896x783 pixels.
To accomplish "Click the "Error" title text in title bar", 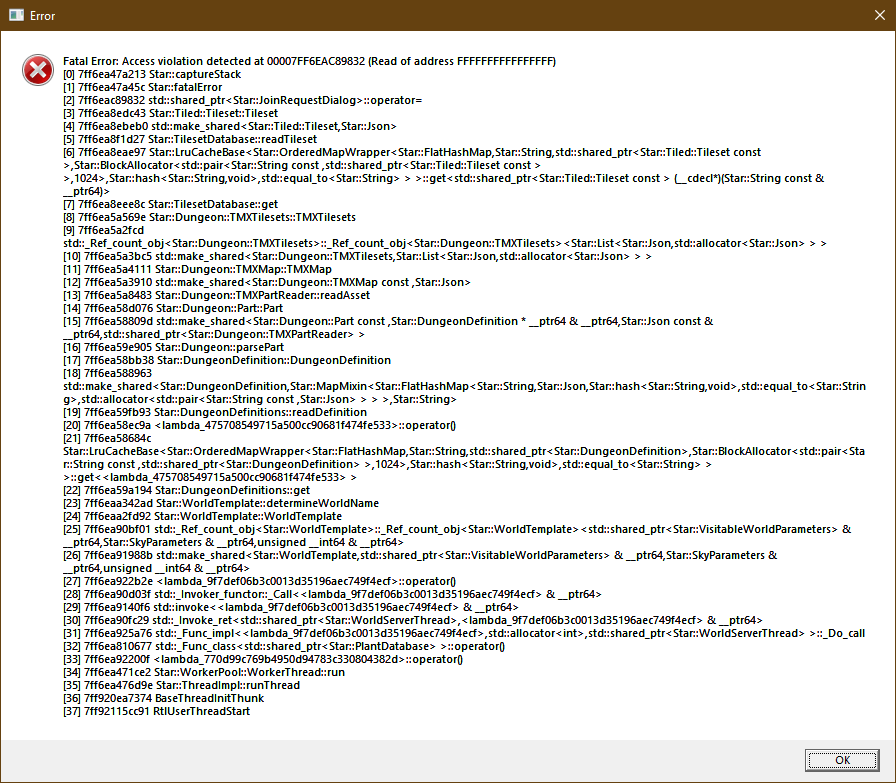I will [x=42, y=16].
